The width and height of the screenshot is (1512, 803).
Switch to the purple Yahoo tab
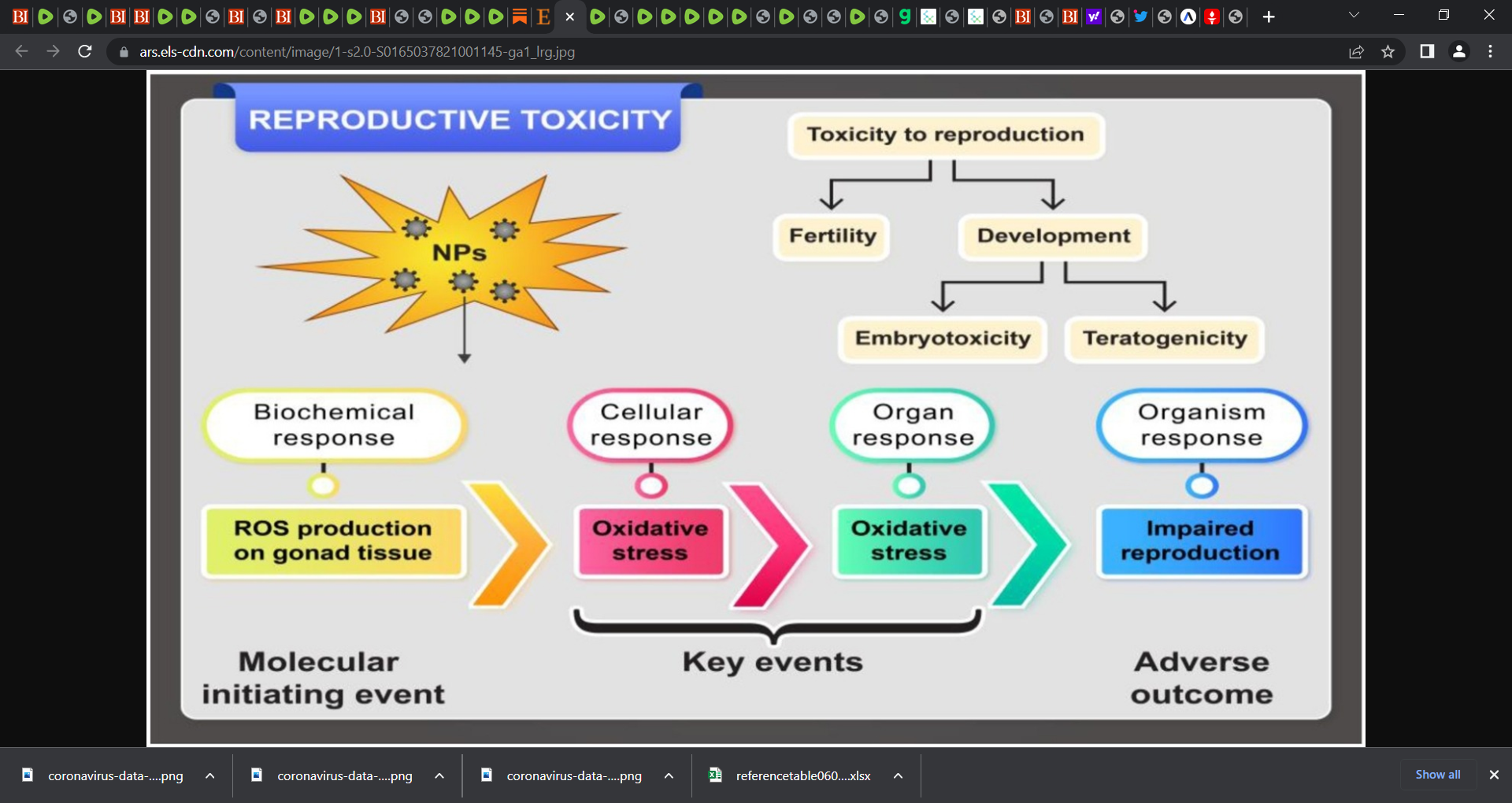(x=1094, y=17)
